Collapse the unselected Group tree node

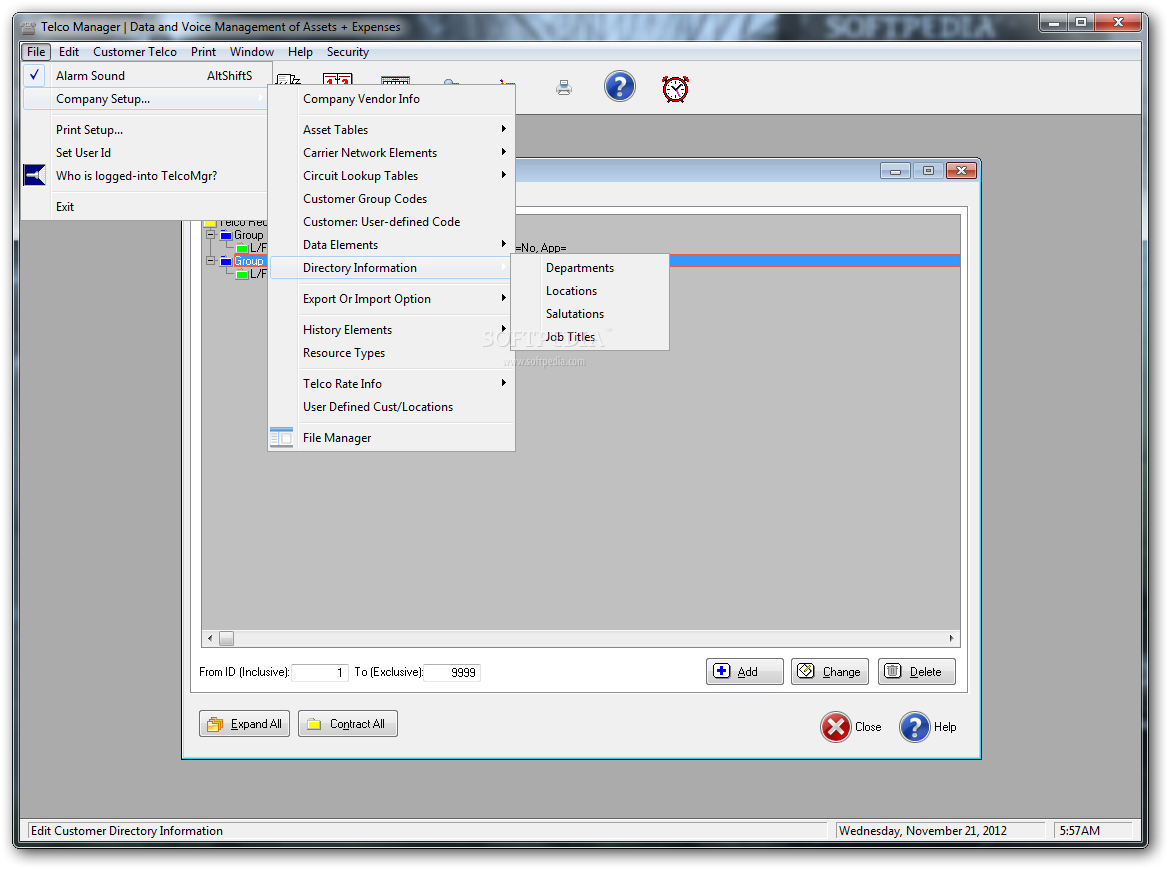(x=211, y=235)
